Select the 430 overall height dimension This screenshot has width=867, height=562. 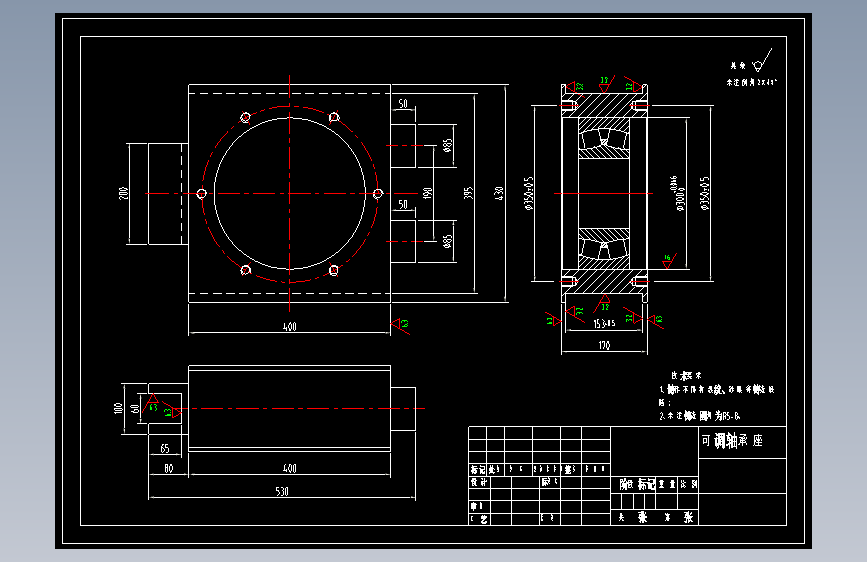pyautogui.click(x=499, y=193)
